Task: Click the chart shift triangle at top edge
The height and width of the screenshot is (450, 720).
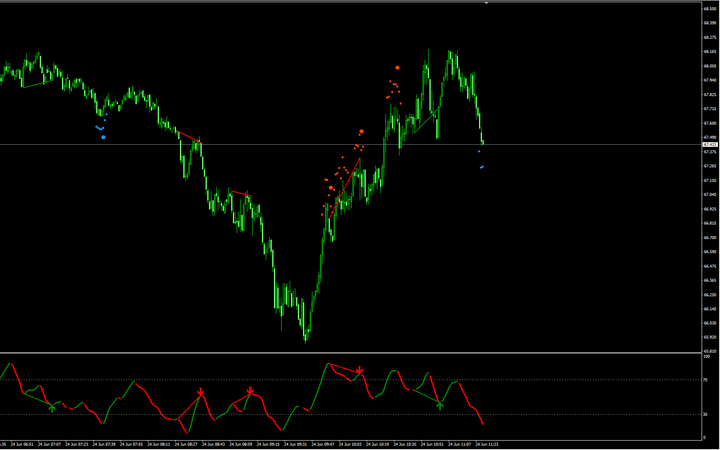Action: 486,4
